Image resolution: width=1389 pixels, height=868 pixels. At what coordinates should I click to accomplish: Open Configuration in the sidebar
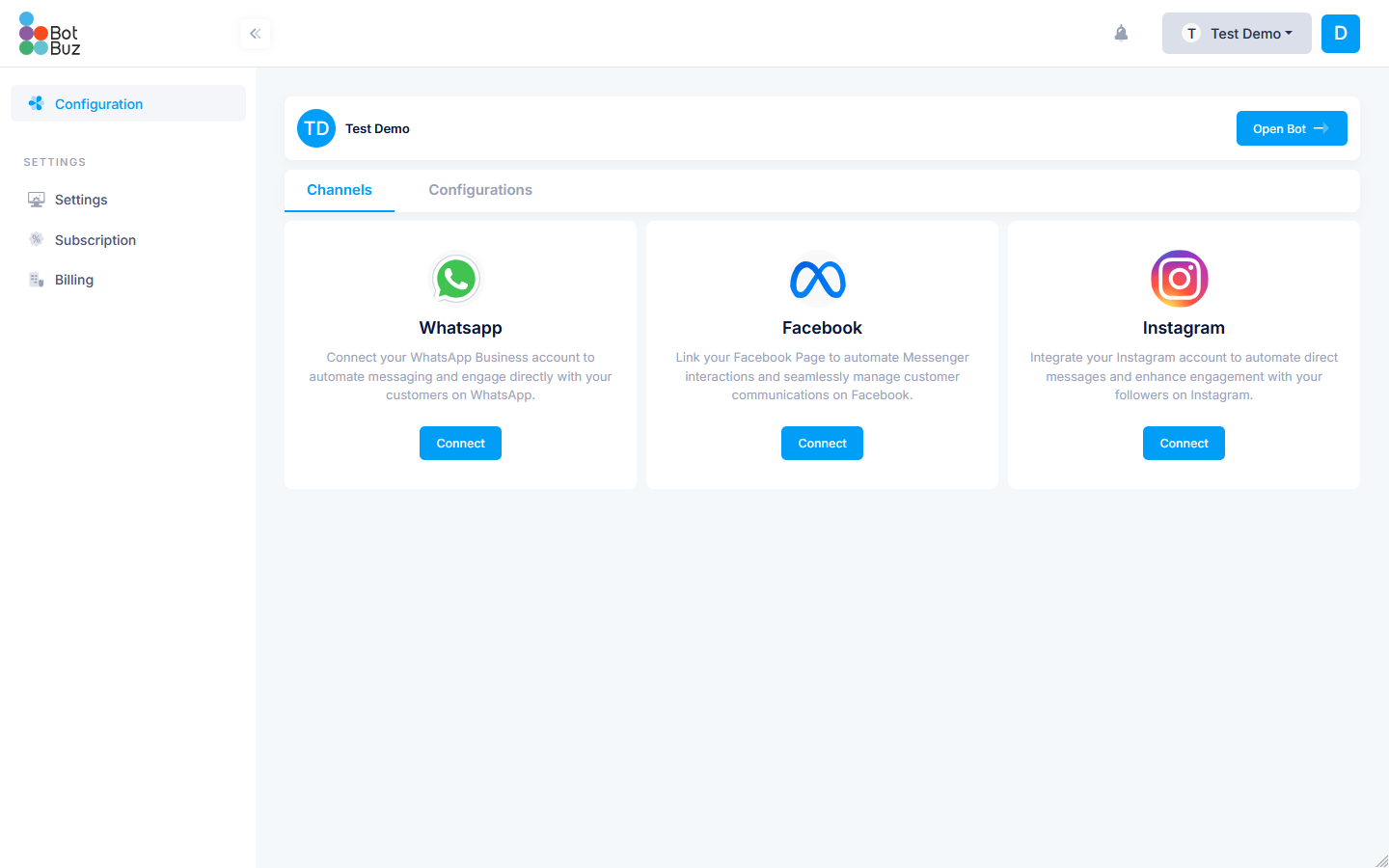(128, 103)
